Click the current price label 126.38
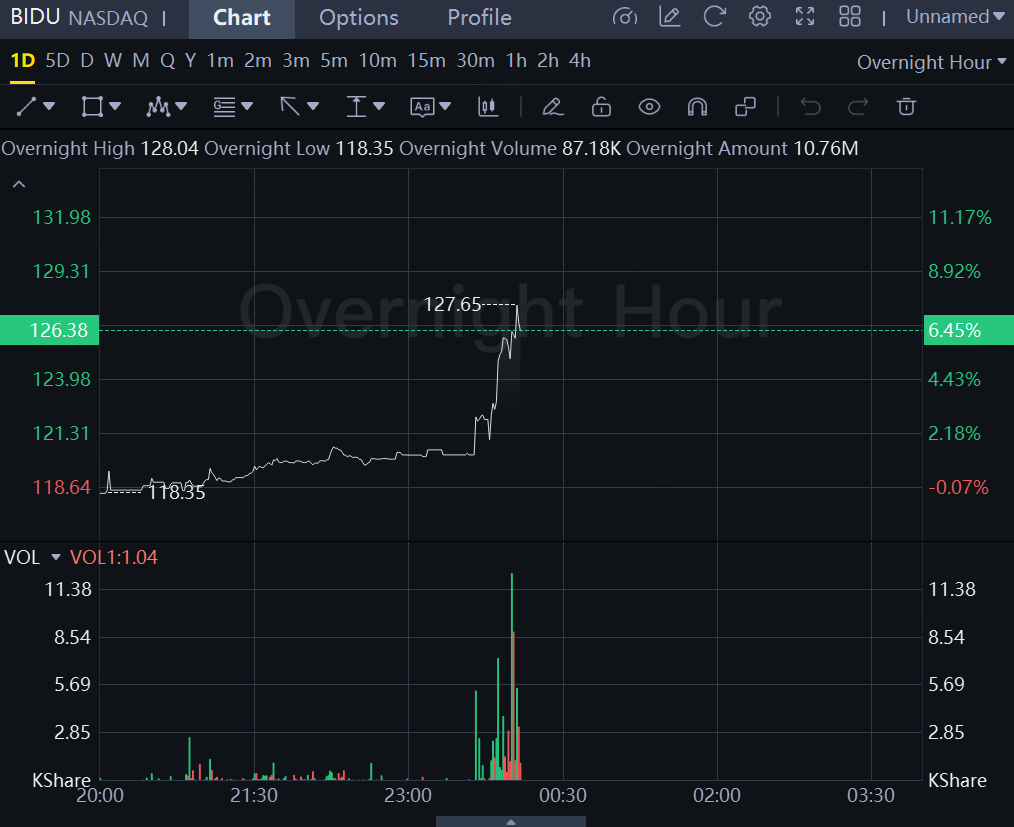 click(x=50, y=330)
